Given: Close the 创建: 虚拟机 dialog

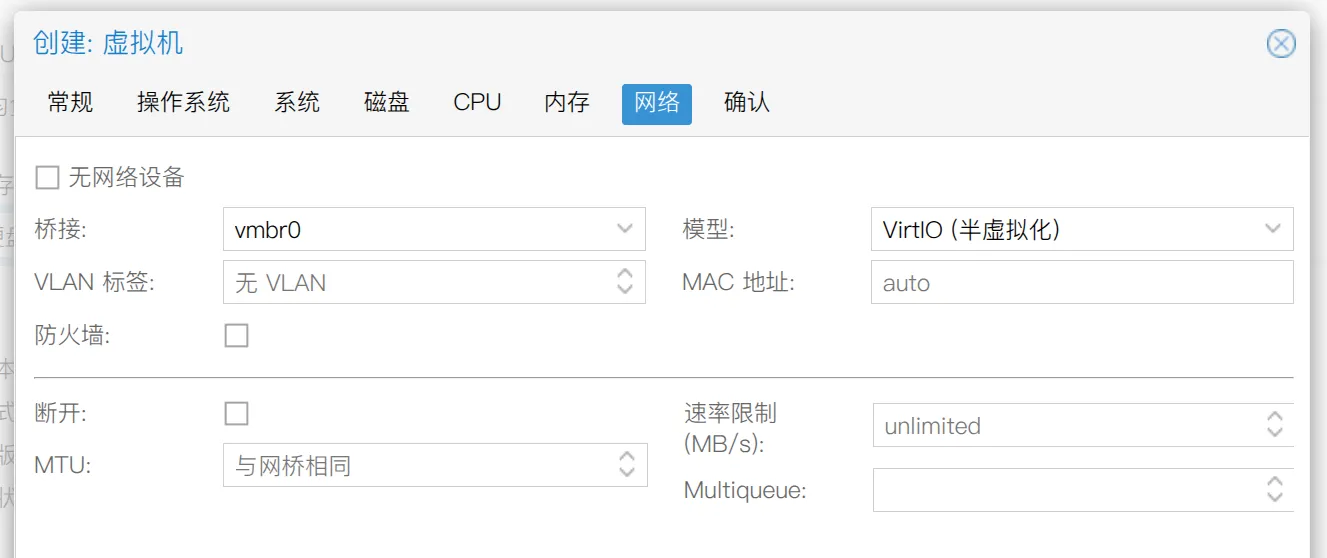Looking at the screenshot, I should tap(1281, 44).
